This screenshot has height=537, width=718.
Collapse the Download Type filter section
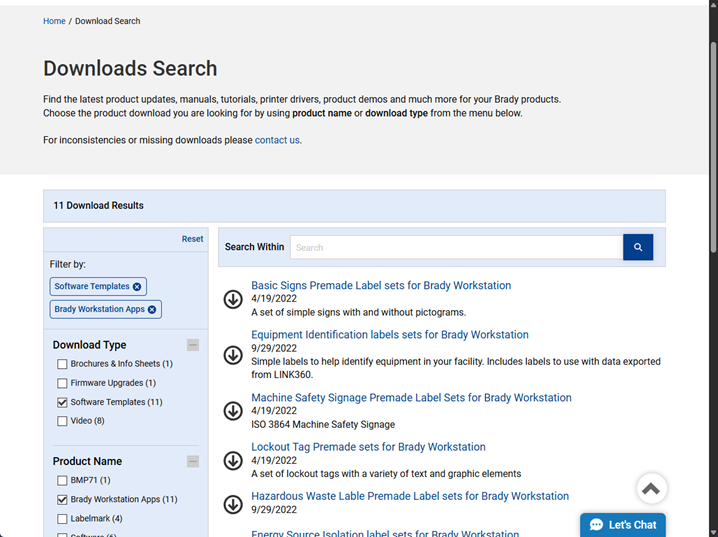coord(193,345)
